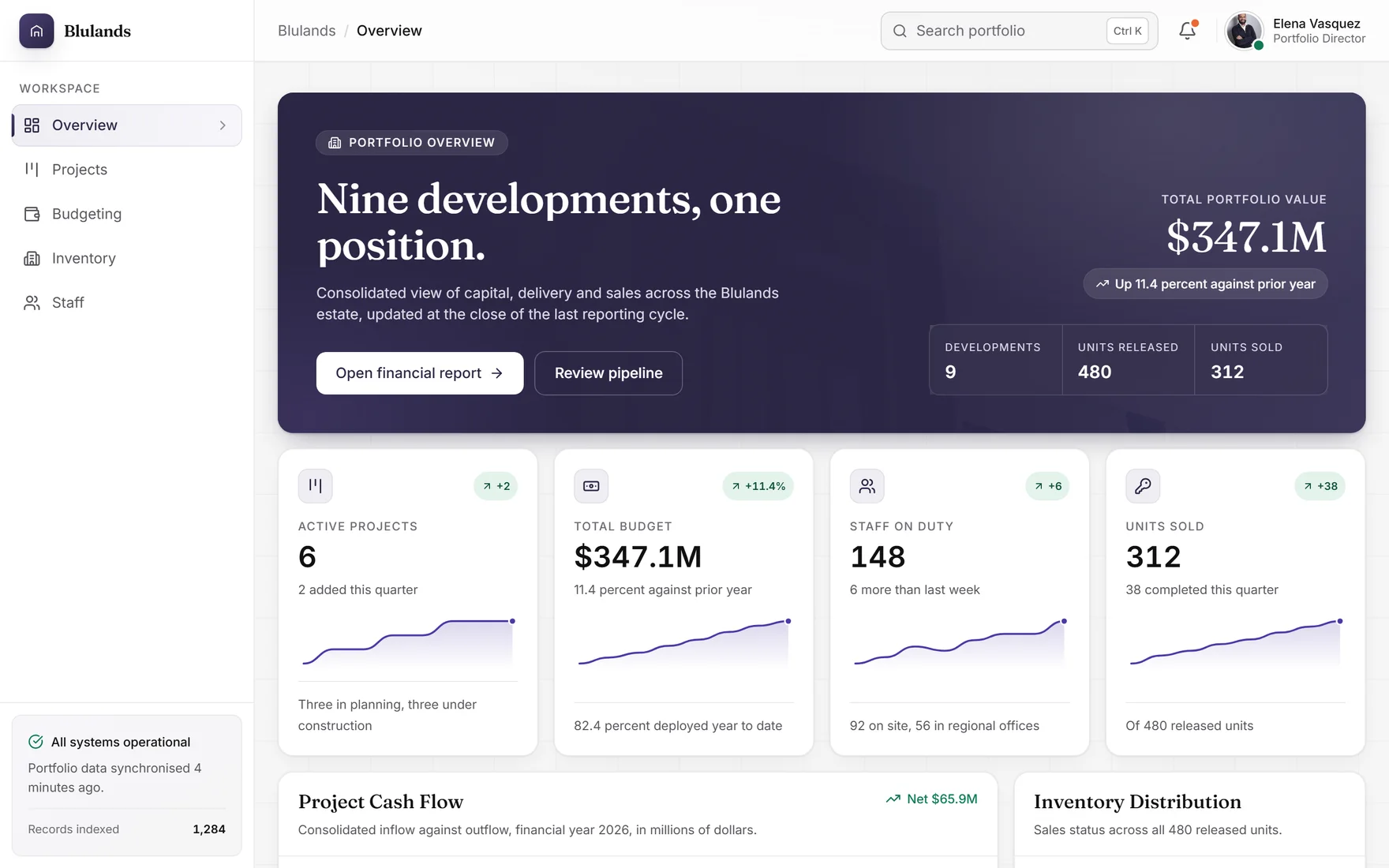Click the Active Projects card icon
1389x868 pixels.
point(315,486)
